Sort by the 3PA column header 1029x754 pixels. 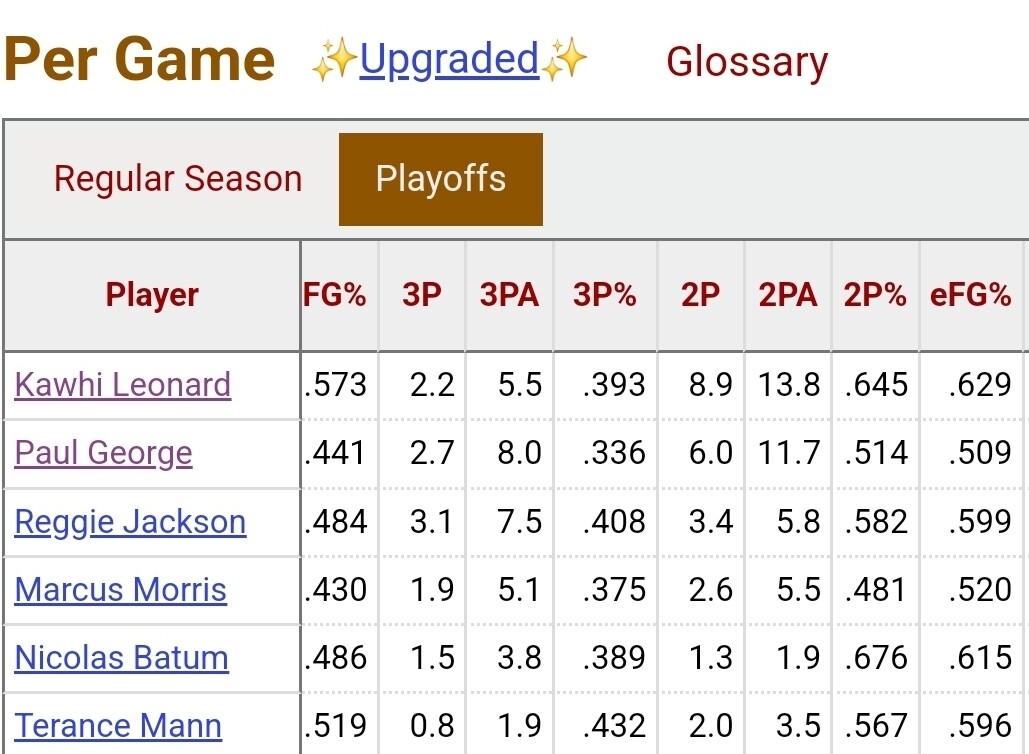509,295
